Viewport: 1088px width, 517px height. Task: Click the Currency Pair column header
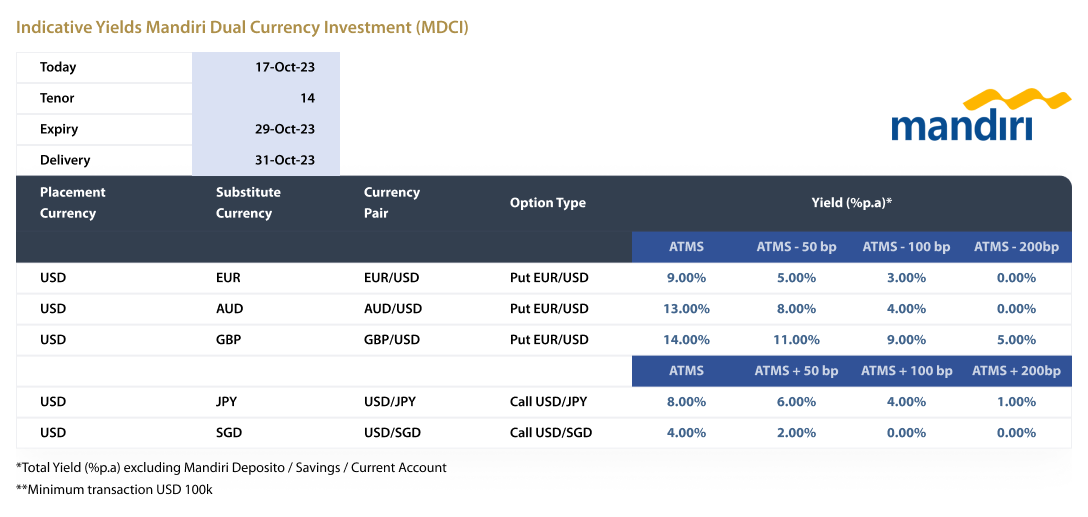tap(392, 203)
